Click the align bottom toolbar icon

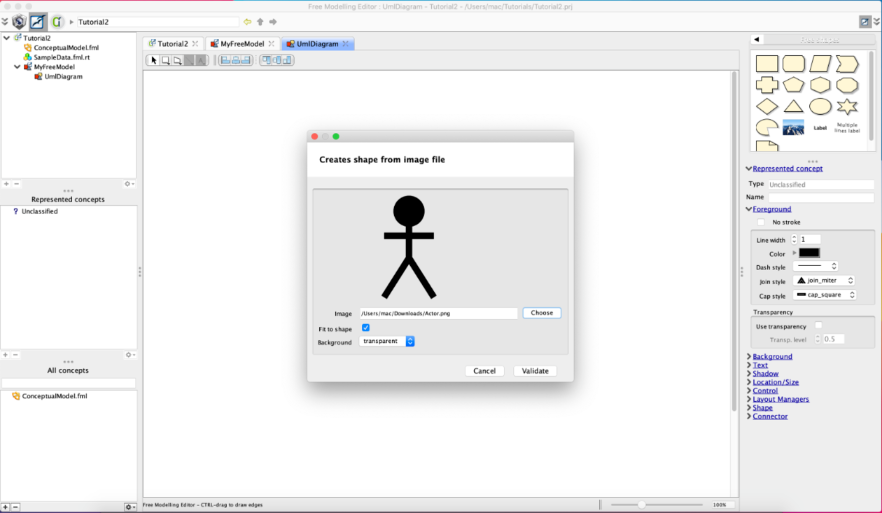(287, 60)
